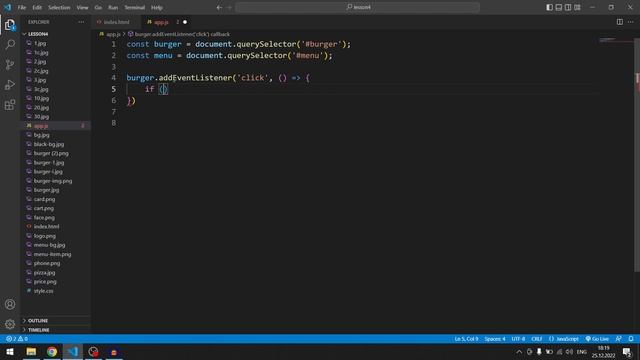Switch to the index.html editor tab
Viewport: 640px width, 360px height.
click(x=116, y=22)
